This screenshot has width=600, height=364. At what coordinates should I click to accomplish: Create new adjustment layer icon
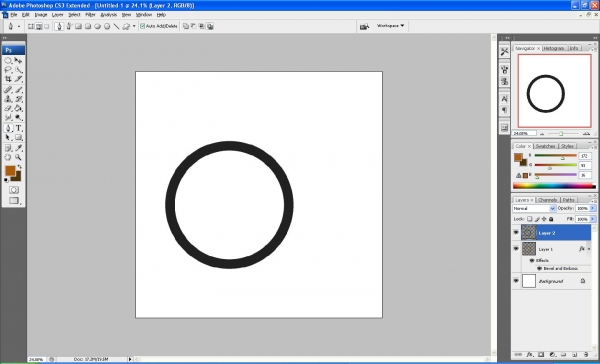pyautogui.click(x=553, y=355)
